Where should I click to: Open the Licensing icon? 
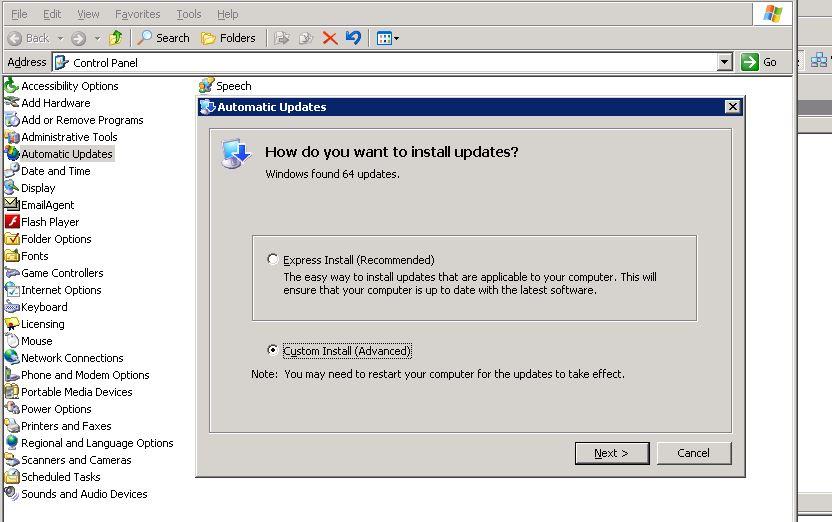click(12, 324)
